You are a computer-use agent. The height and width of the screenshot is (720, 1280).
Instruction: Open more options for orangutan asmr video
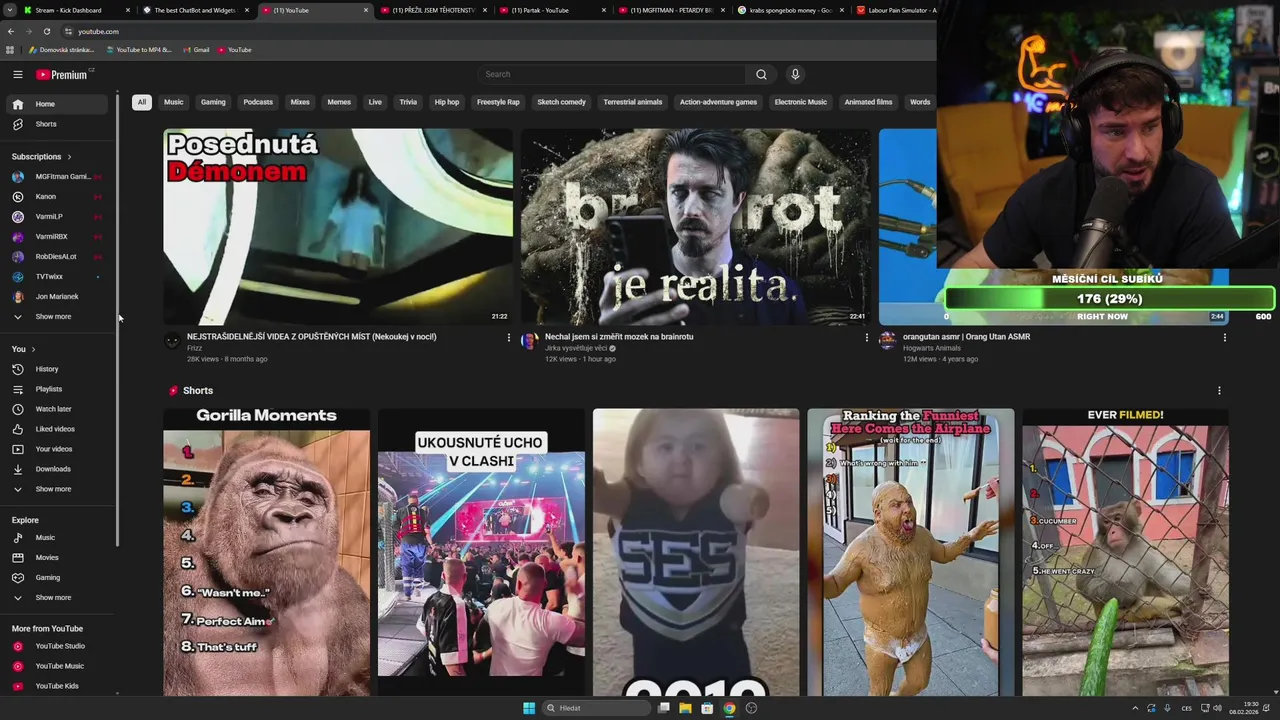pyautogui.click(x=1224, y=338)
